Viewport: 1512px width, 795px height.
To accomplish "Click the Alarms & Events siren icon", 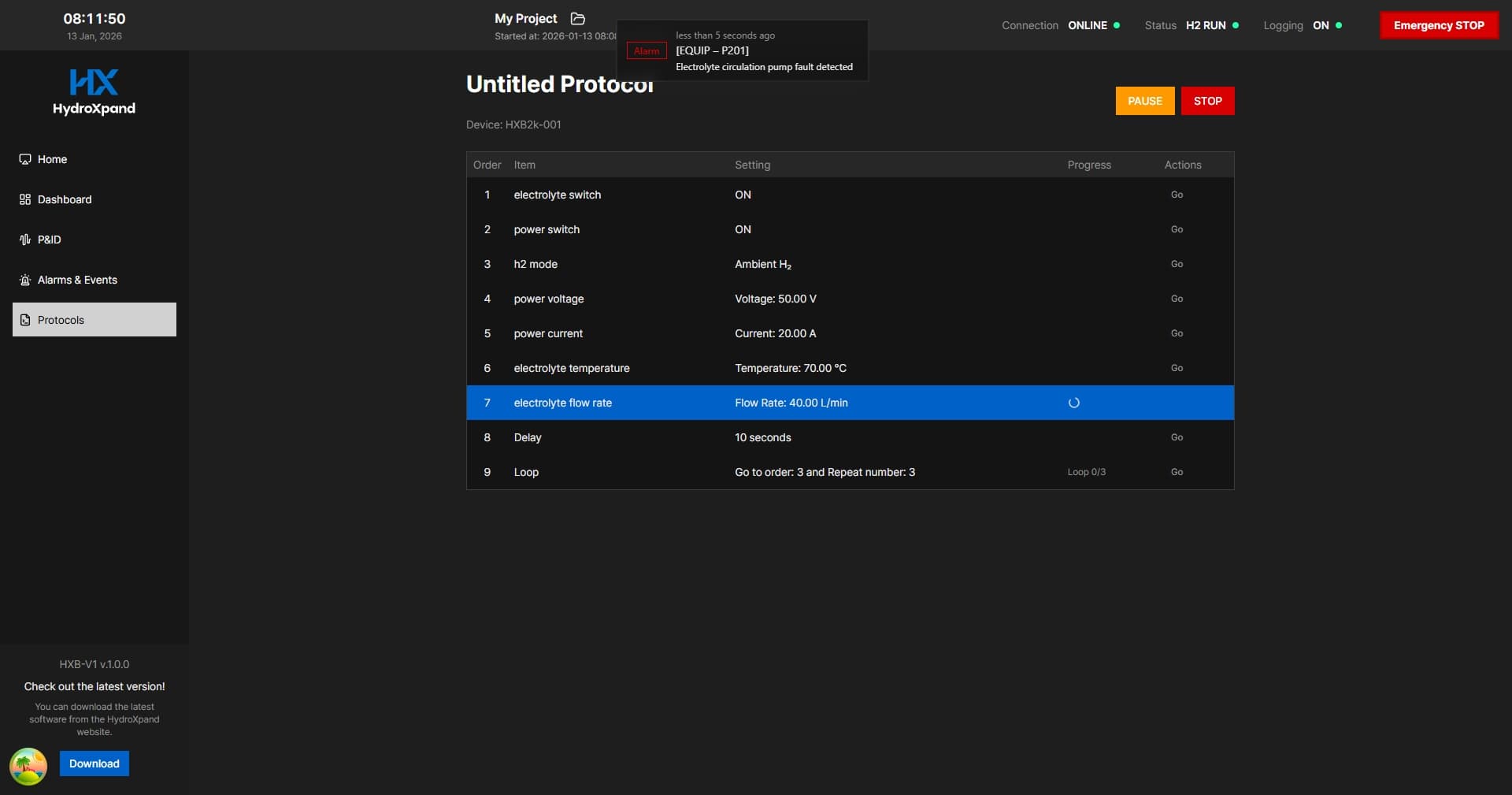I will click(25, 280).
